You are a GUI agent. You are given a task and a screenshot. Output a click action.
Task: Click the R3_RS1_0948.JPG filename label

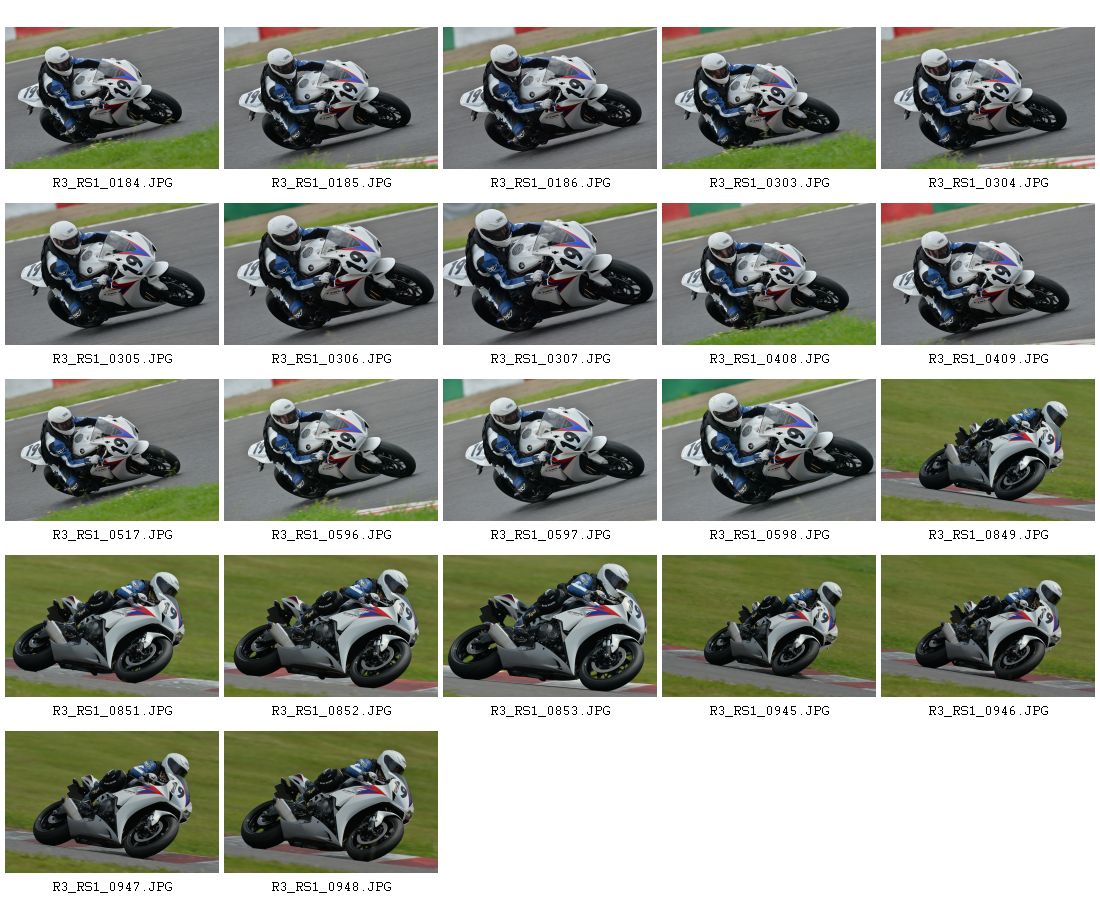(331, 887)
